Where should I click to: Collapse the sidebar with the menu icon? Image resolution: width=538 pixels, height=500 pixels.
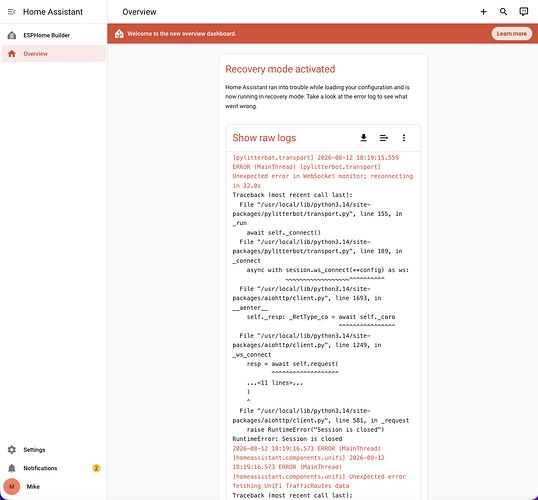[x=12, y=12]
